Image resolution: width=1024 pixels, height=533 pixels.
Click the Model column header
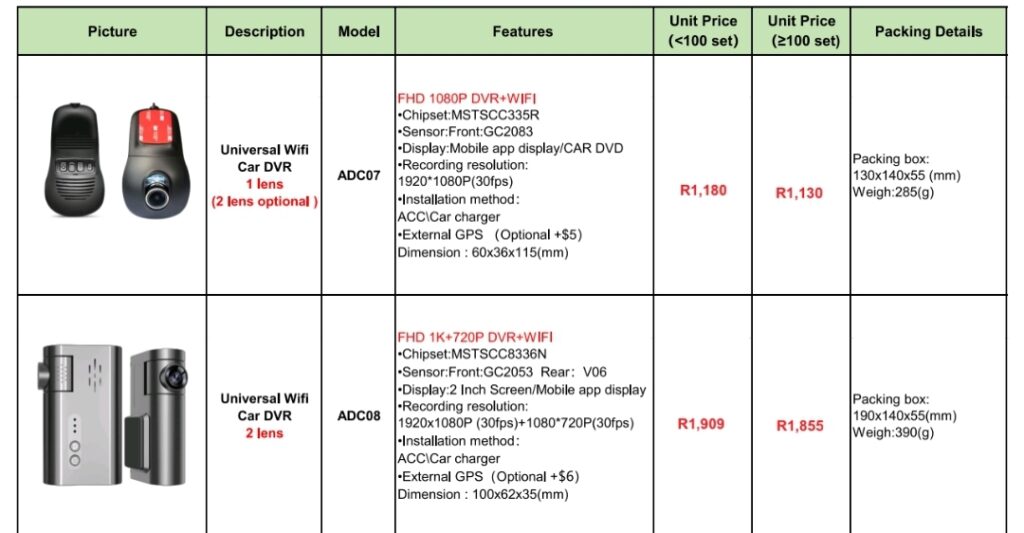(x=359, y=31)
